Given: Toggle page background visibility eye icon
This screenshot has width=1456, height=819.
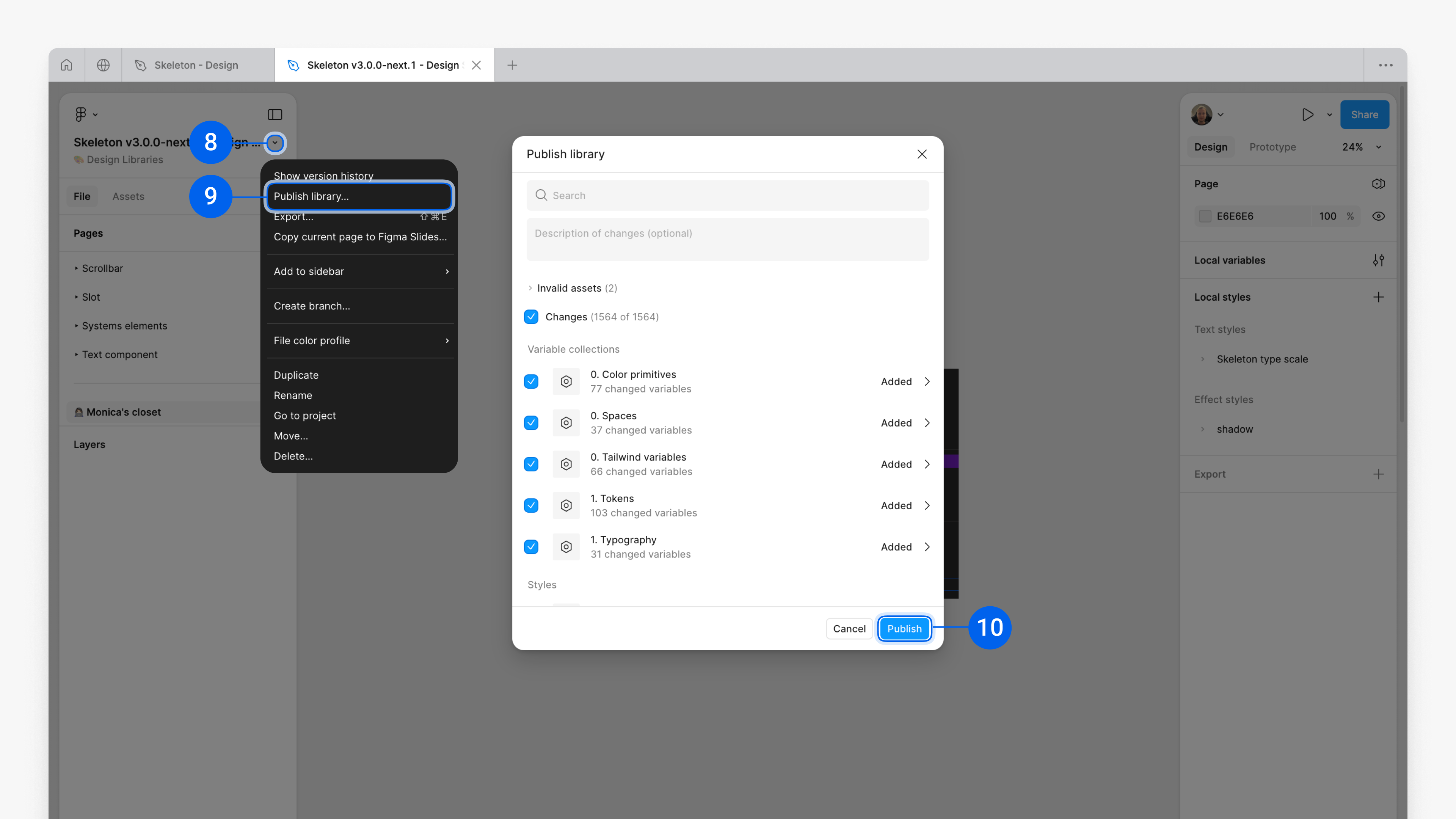Looking at the screenshot, I should click(1378, 217).
